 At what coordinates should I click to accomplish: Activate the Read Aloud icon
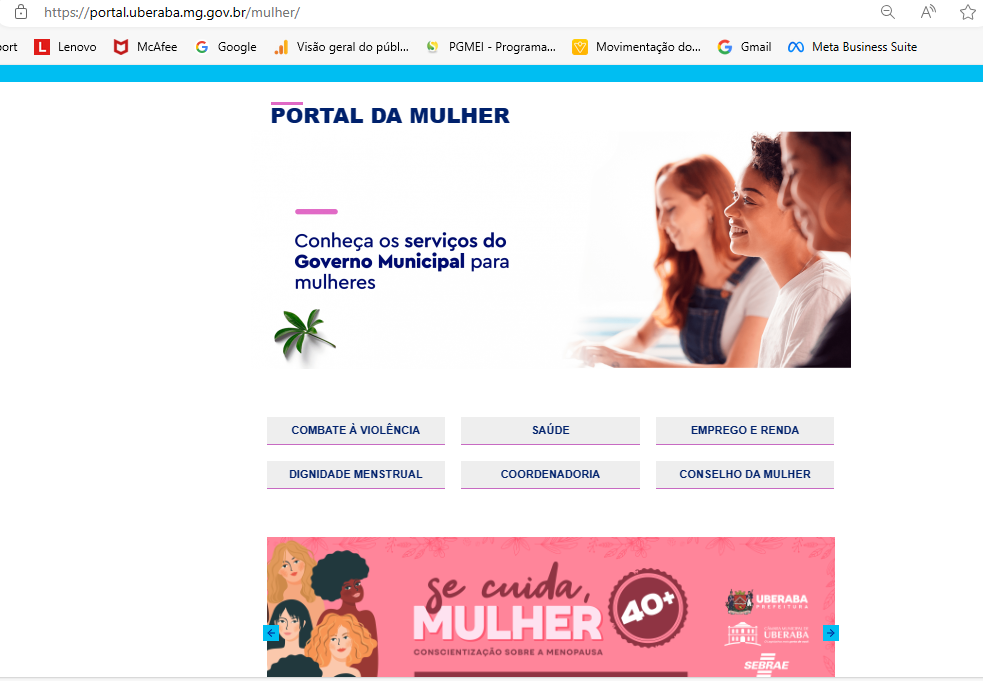pyautogui.click(x=928, y=12)
